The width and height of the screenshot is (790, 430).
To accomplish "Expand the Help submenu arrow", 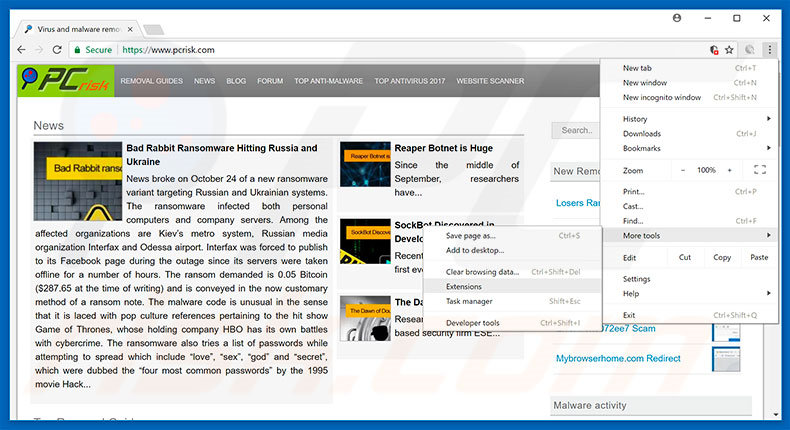I will 768,293.
